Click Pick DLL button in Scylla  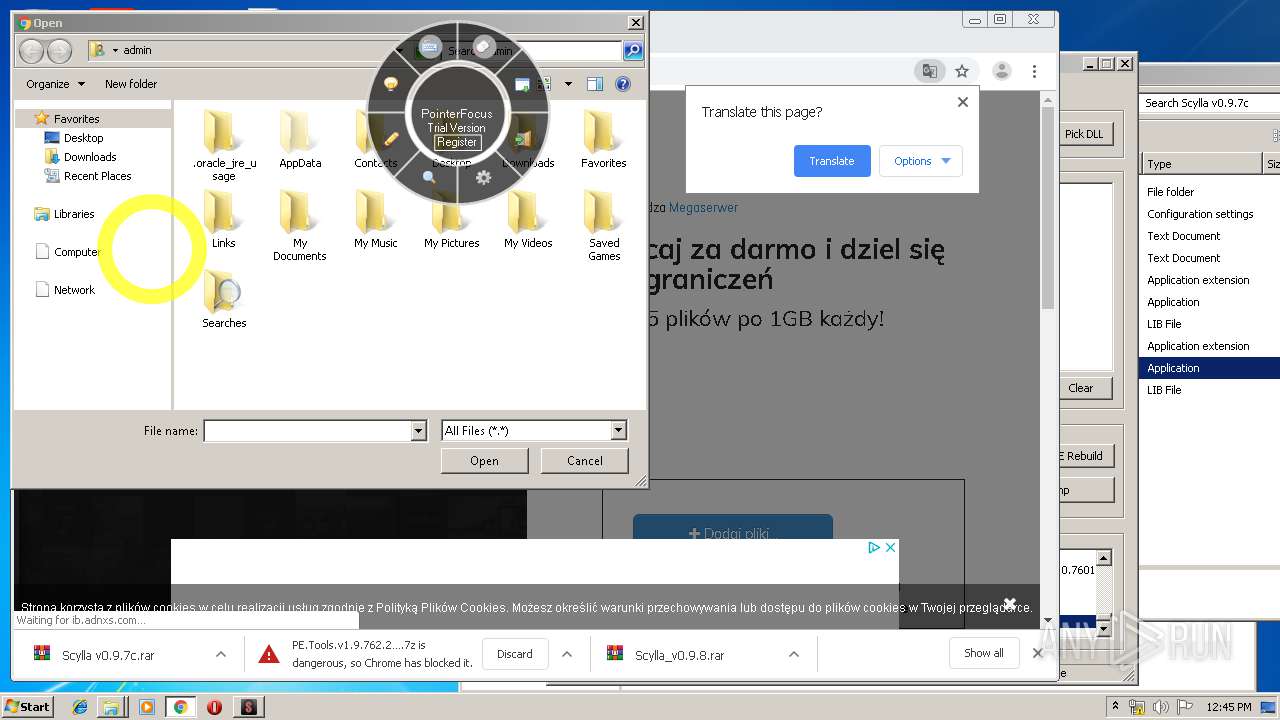[1084, 134]
